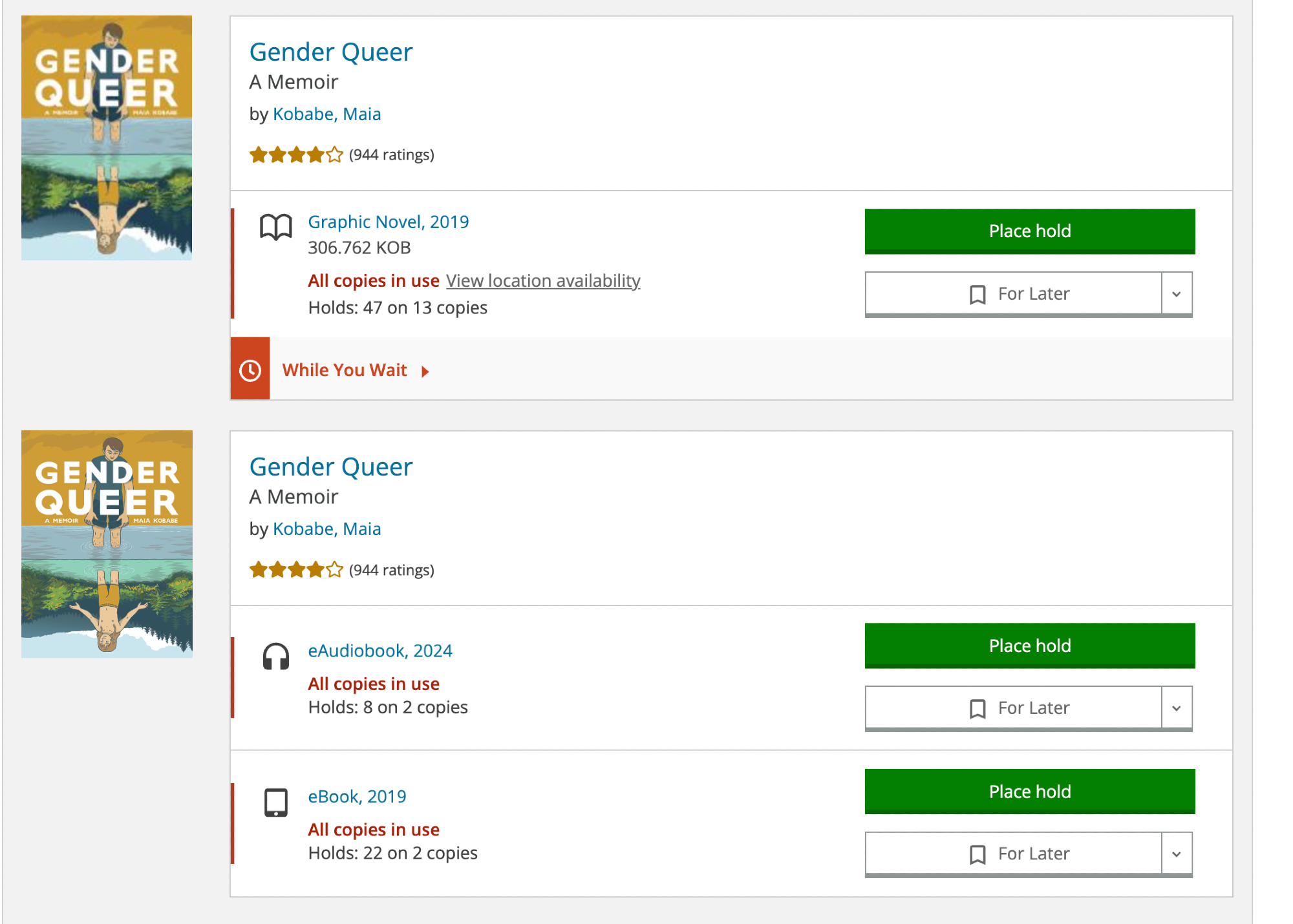Click the While You Wait clock icon
Image resolution: width=1293 pixels, height=924 pixels.
coord(250,370)
